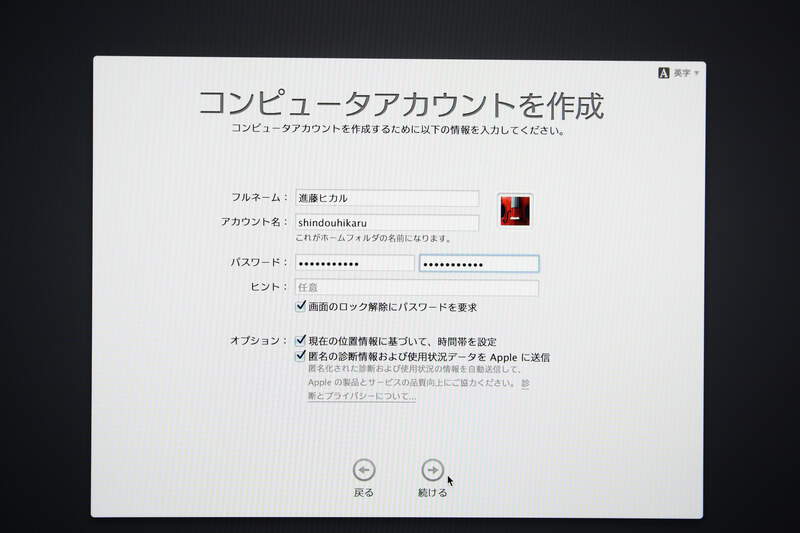800x533 pixels.
Task: Click the first パスワード entry field
Action: 354,263
